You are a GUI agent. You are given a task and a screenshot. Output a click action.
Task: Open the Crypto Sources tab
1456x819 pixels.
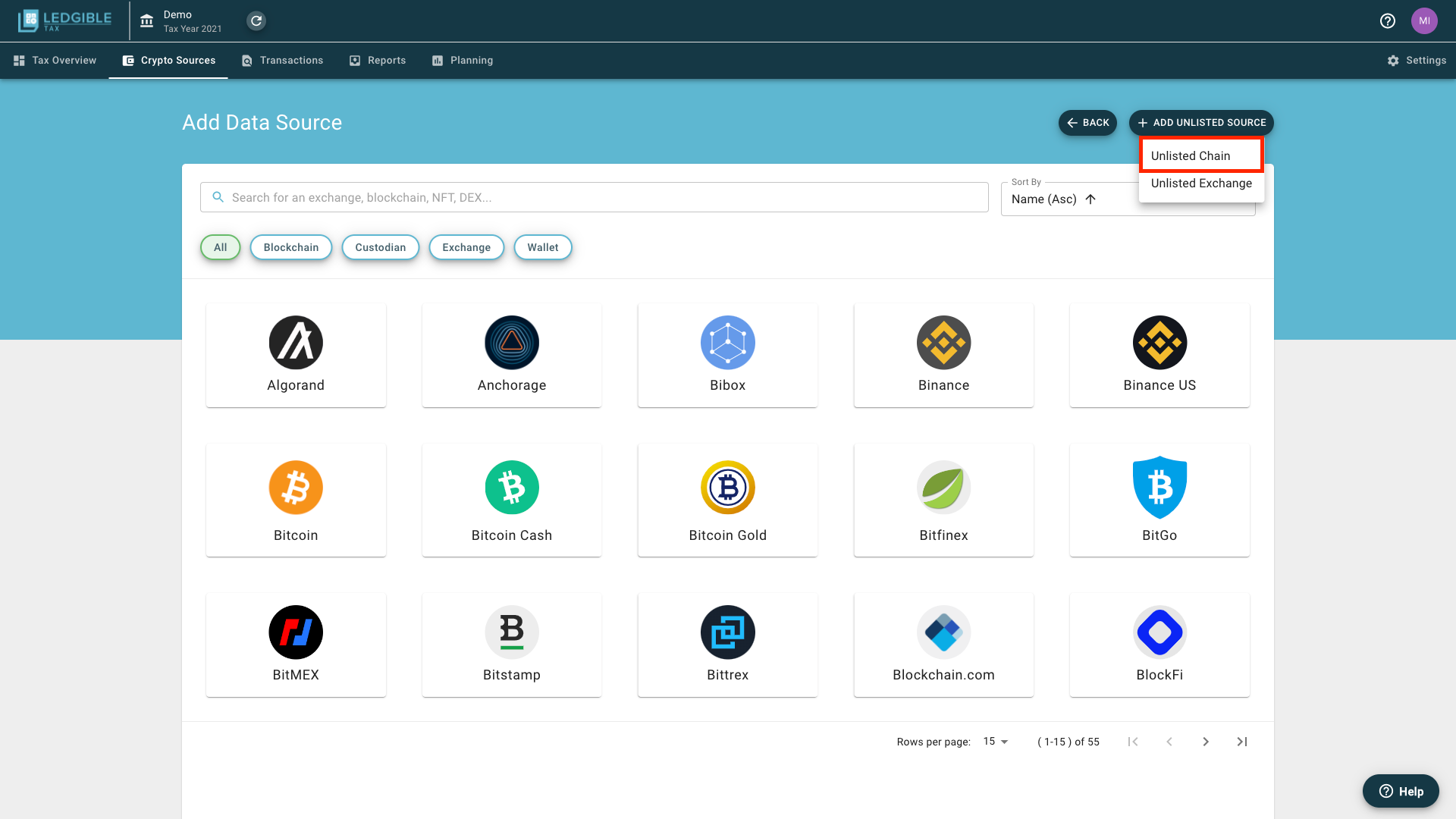click(x=168, y=61)
